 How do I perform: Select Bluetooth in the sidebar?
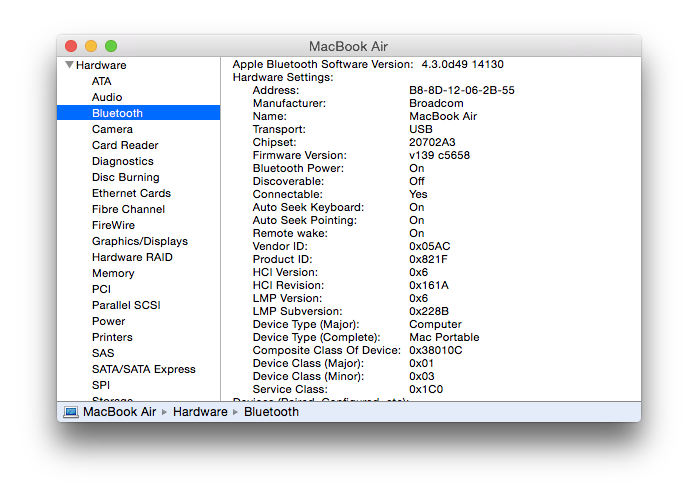[x=138, y=113]
